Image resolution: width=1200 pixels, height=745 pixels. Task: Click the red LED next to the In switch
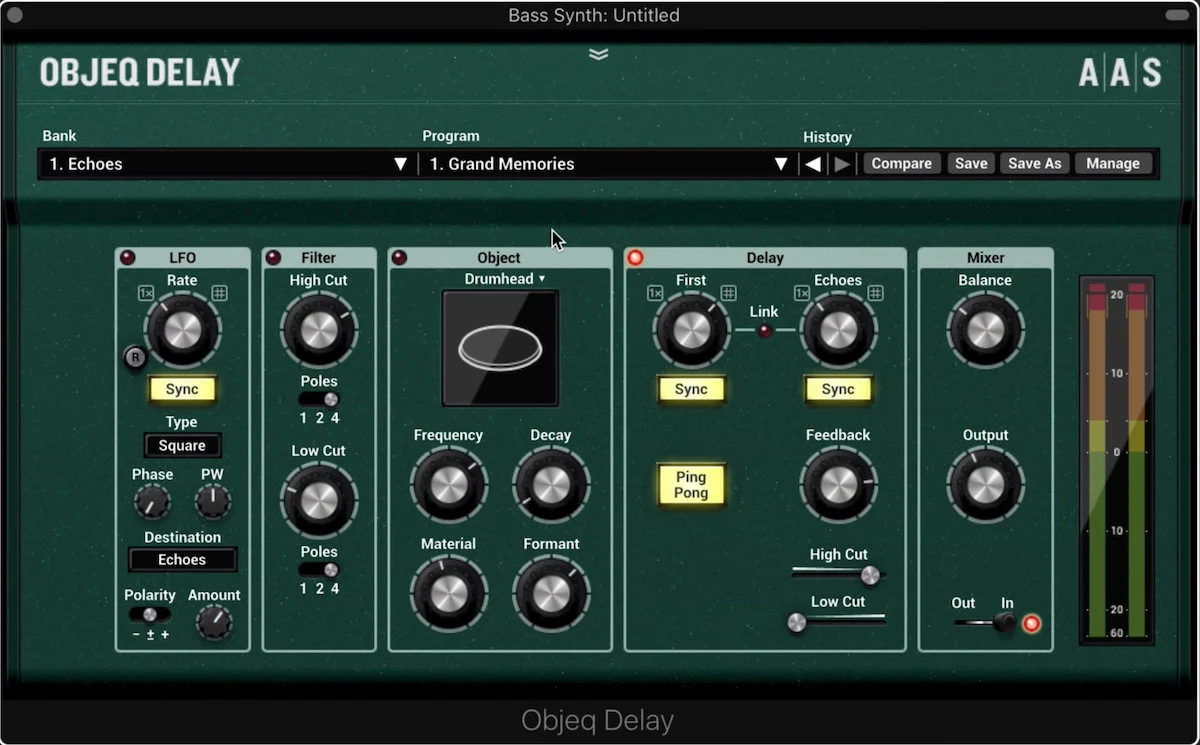click(x=1032, y=624)
